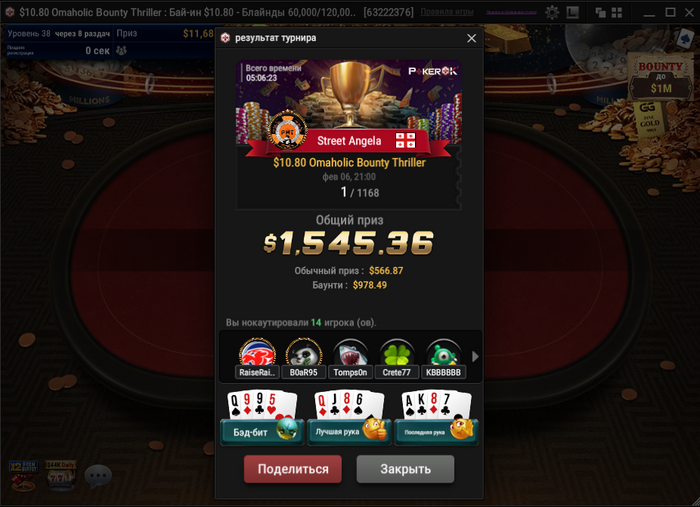
Task: Open the Fish Buffet promo icon
Action: click(x=23, y=476)
